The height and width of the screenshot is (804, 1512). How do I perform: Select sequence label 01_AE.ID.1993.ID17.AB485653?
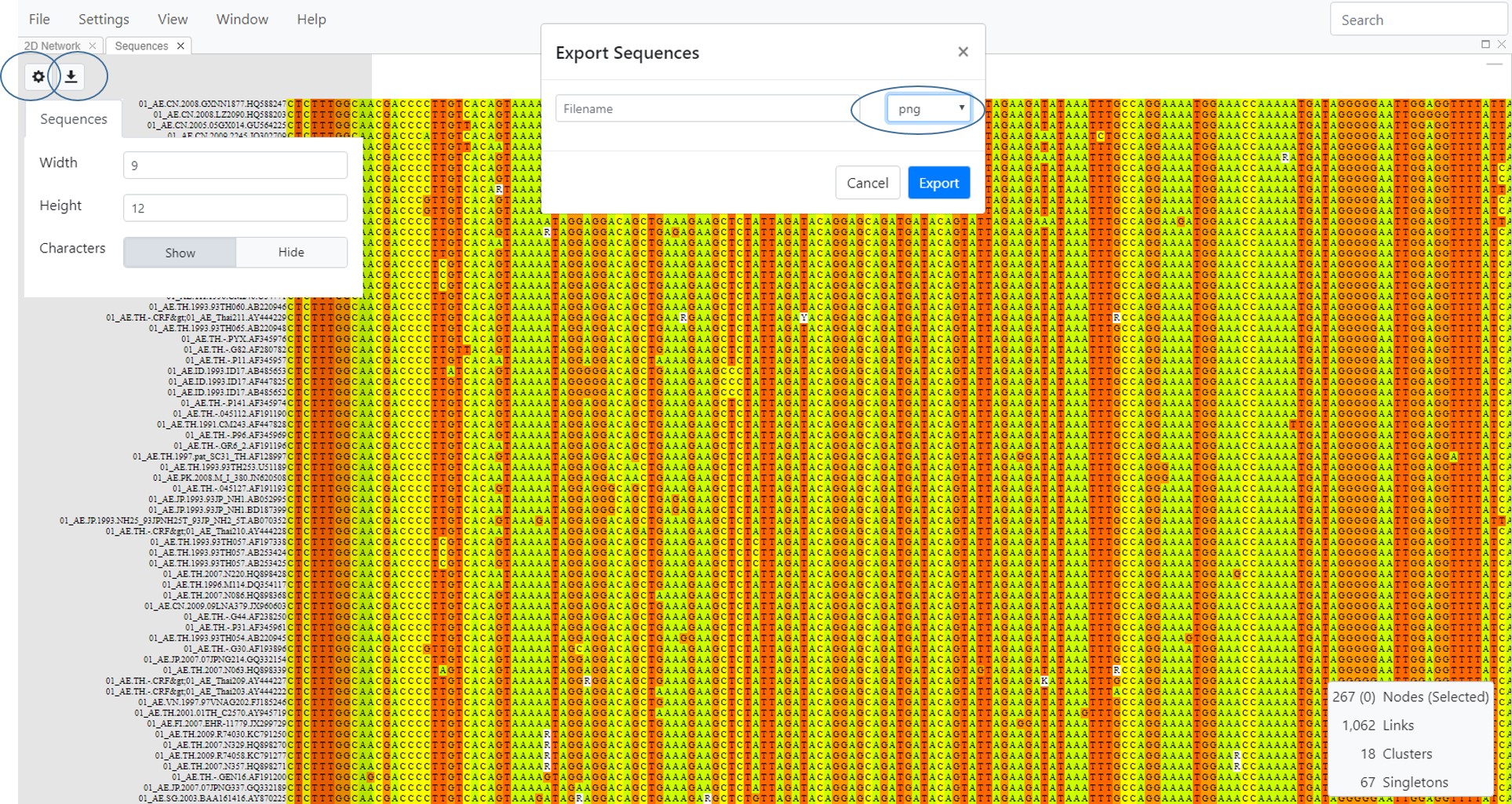click(228, 371)
